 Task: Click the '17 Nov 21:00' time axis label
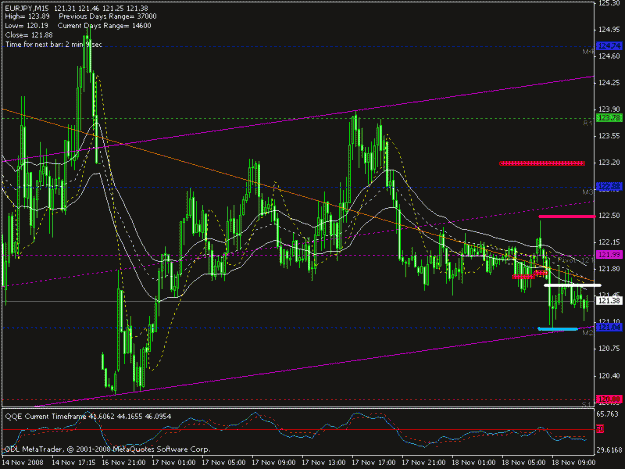click(x=423, y=463)
